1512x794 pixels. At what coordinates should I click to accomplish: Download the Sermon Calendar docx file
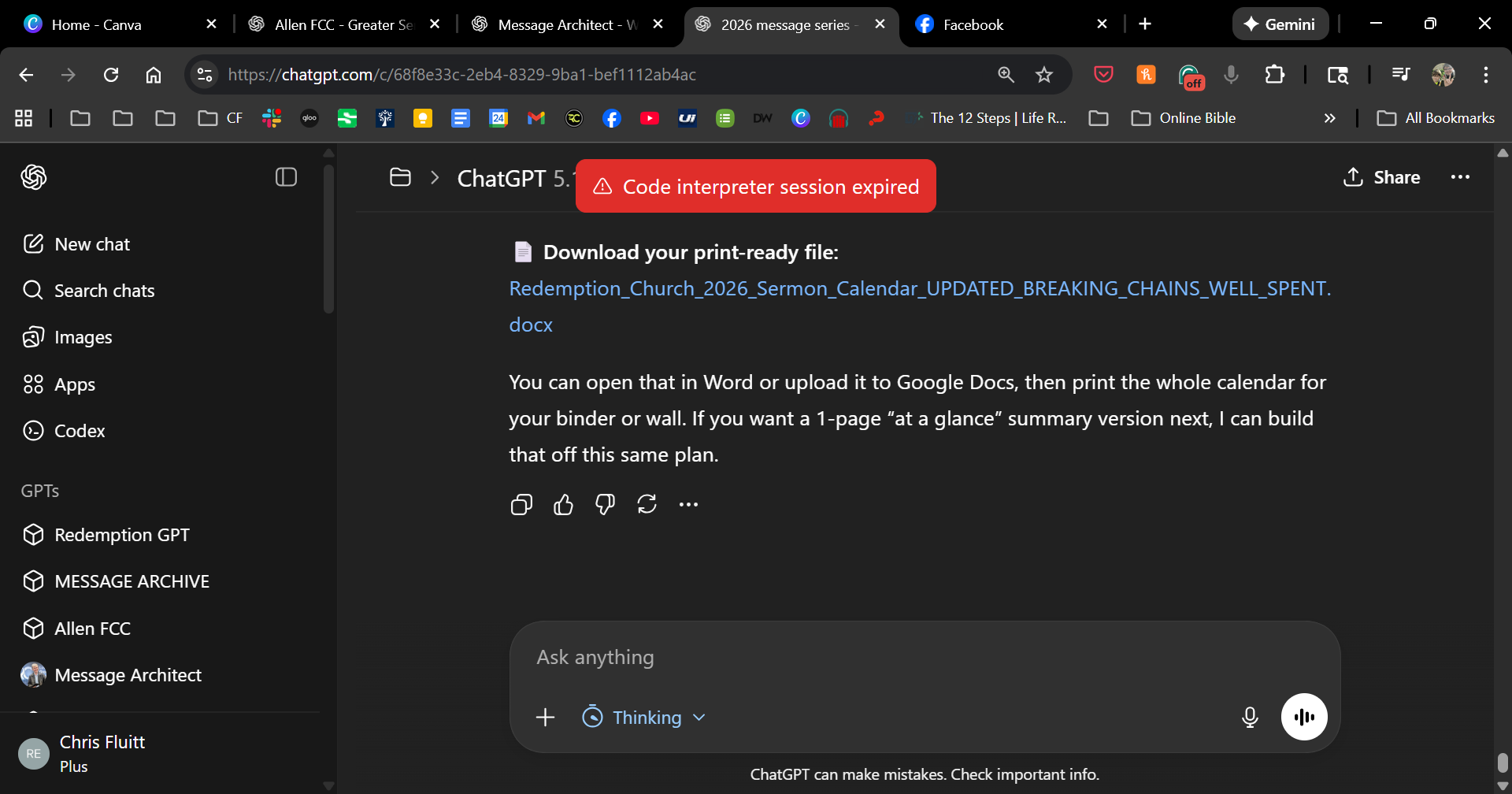pos(919,289)
